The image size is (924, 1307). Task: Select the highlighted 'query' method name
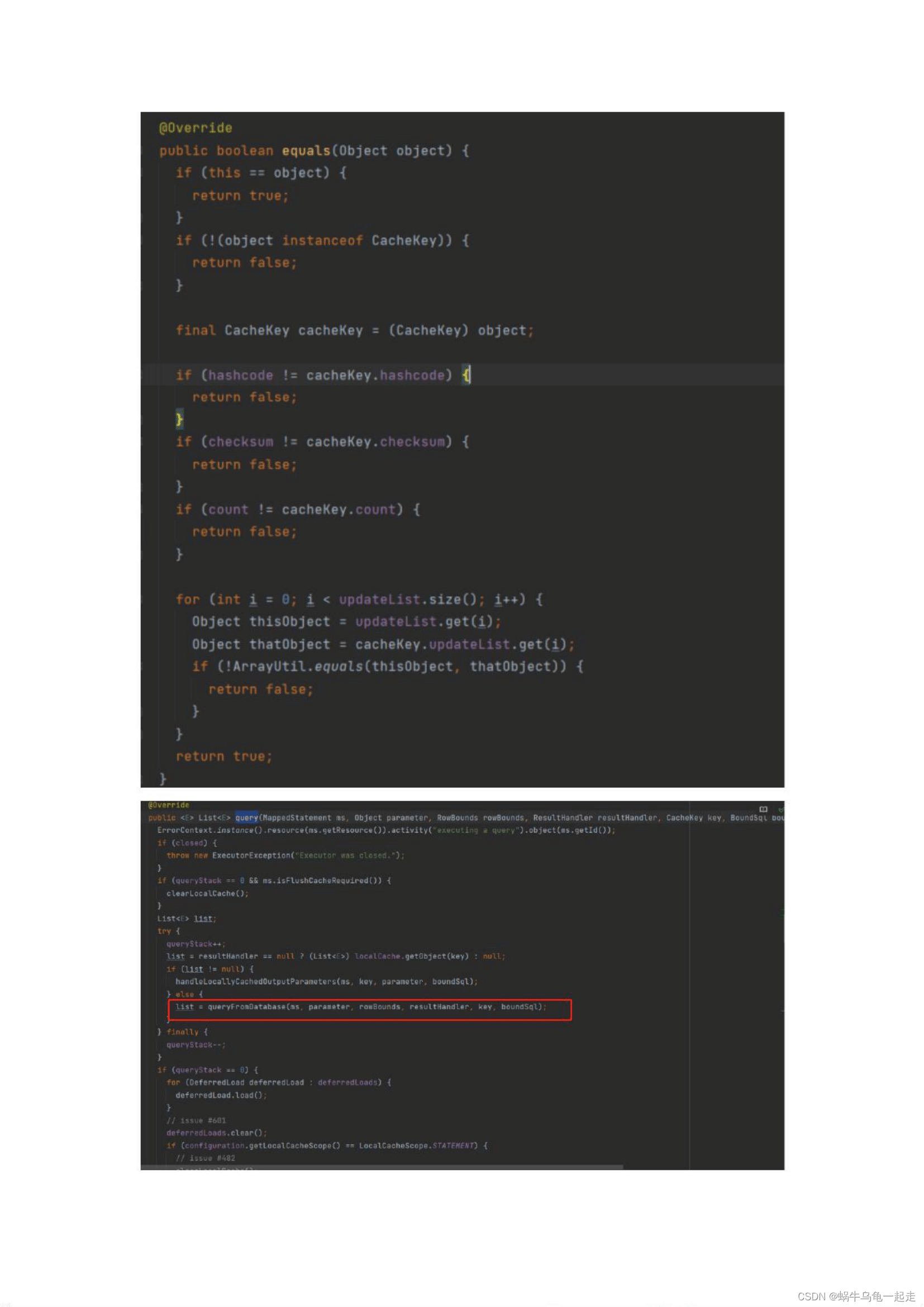[246, 818]
